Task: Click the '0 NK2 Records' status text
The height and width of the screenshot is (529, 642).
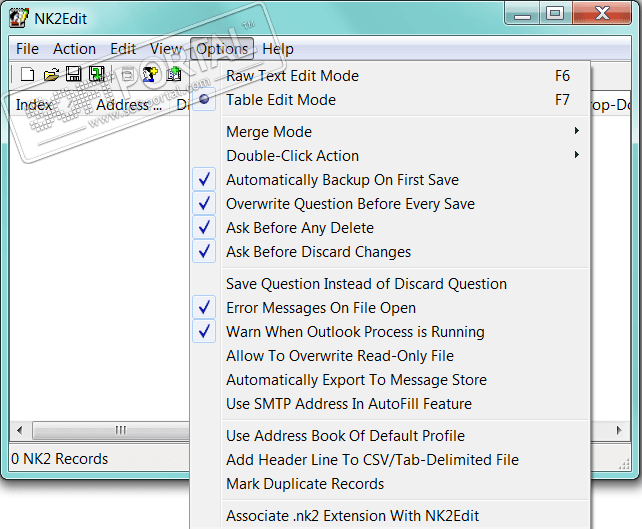Action: [x=60, y=459]
